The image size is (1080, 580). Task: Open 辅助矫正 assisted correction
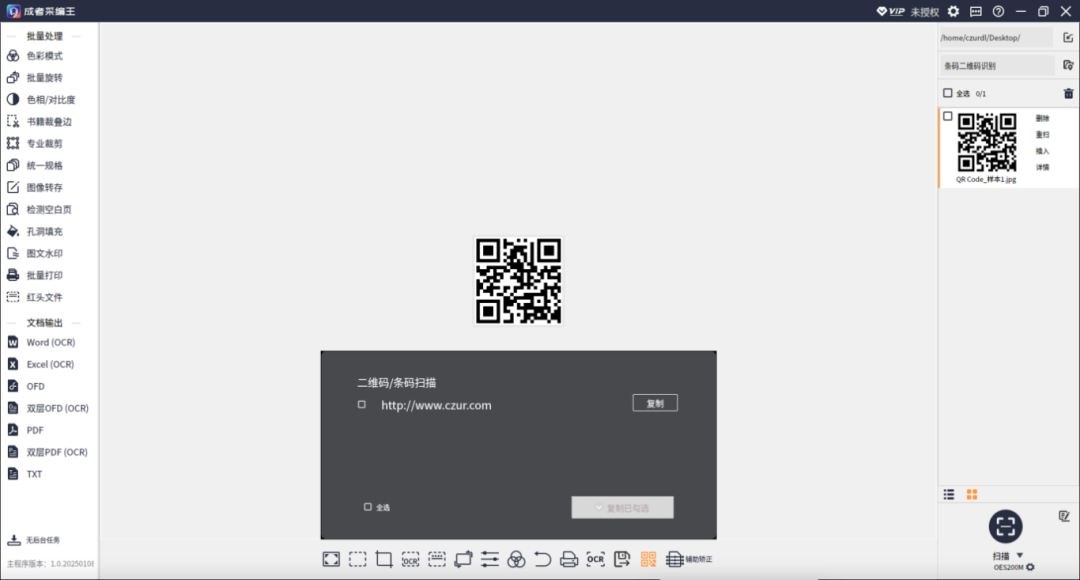[689, 559]
